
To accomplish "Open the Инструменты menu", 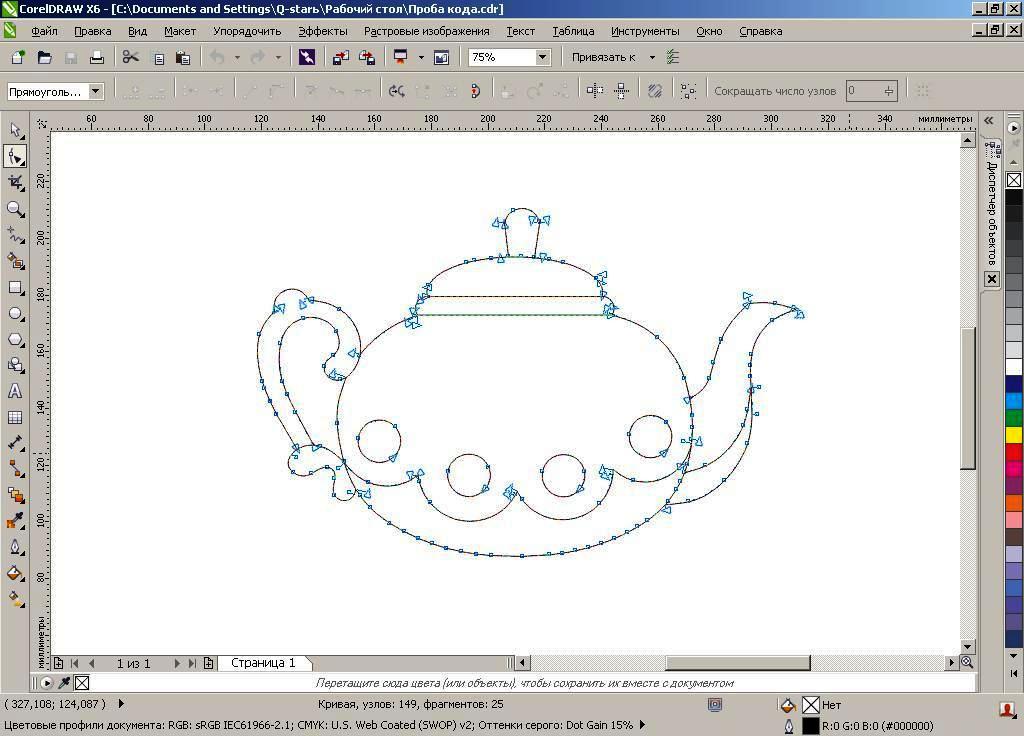I will pos(645,31).
